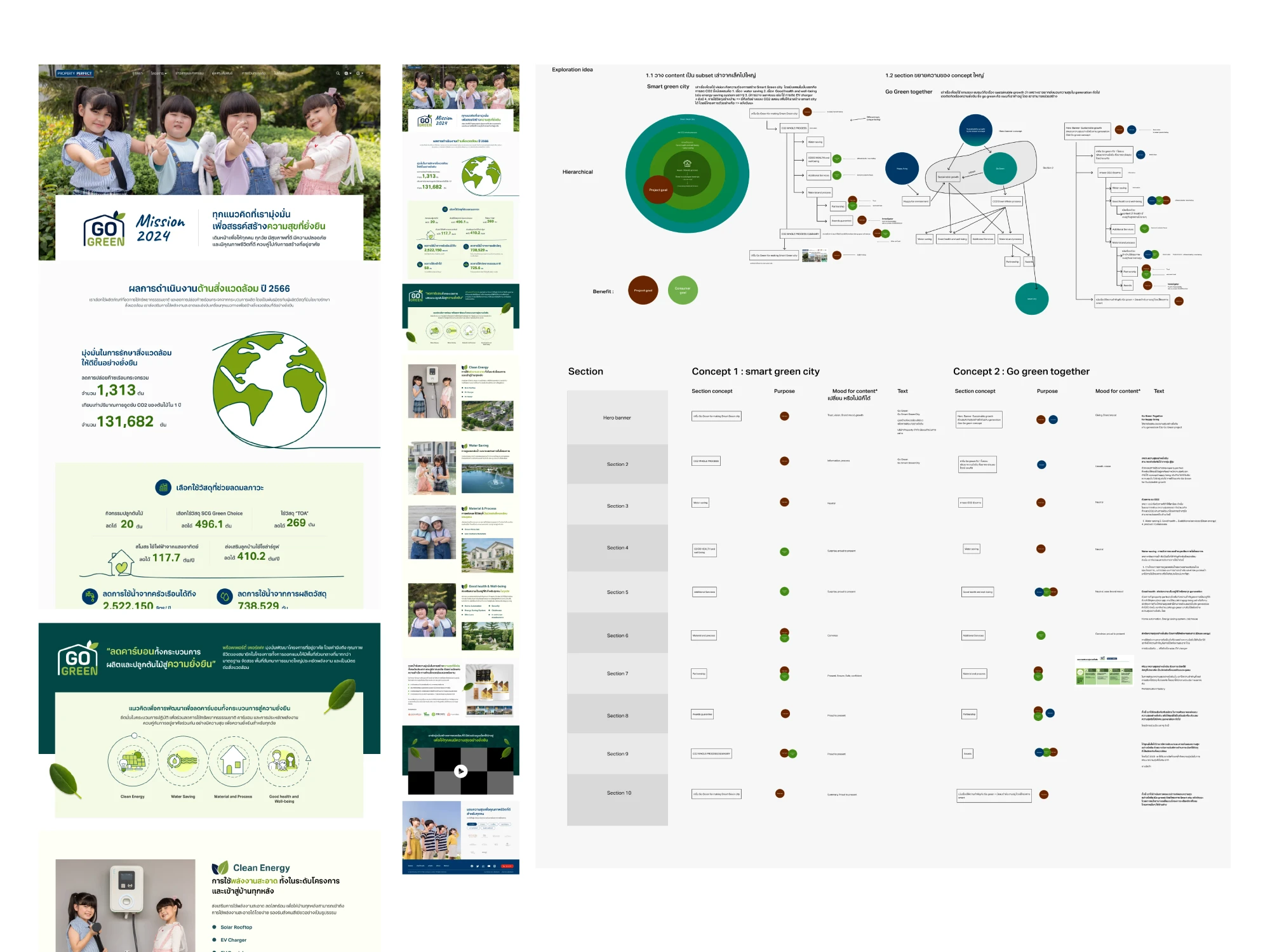1270x952 pixels.
Task: Click the white Go Green logo on dark banner
Action: [78, 659]
